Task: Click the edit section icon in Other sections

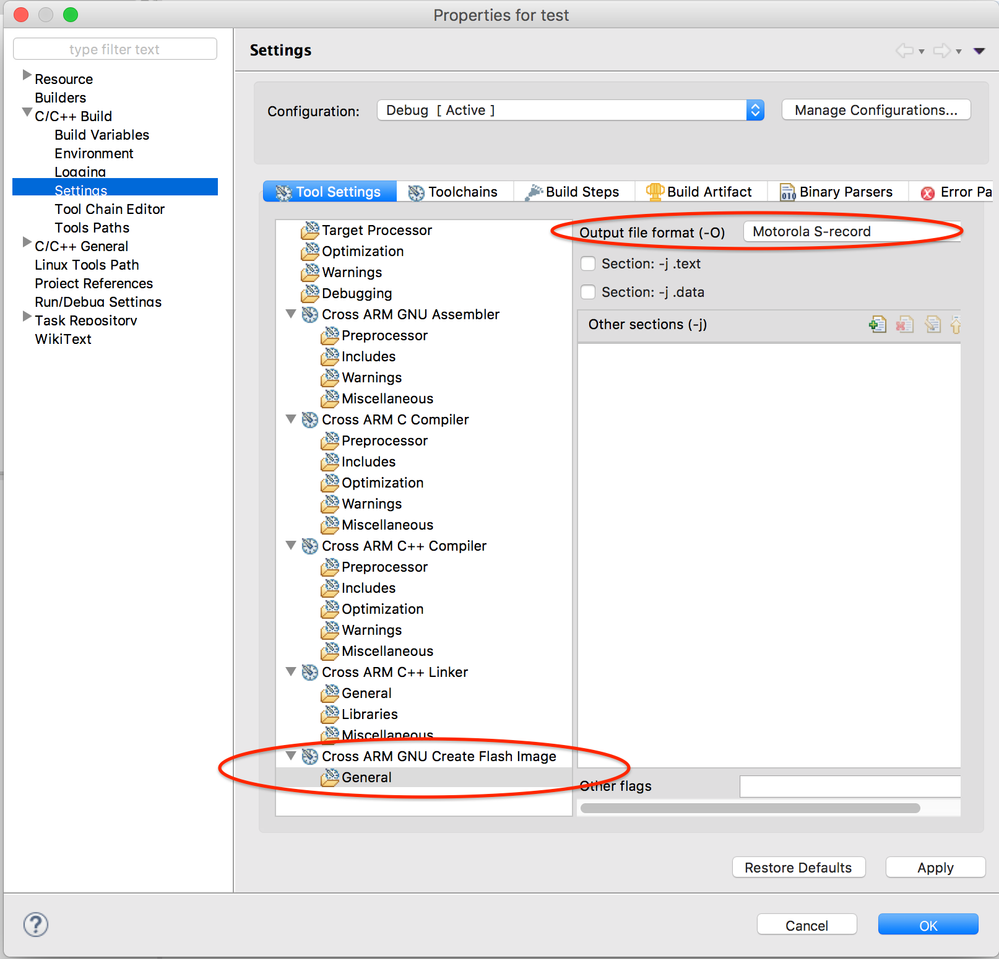Action: (x=933, y=324)
